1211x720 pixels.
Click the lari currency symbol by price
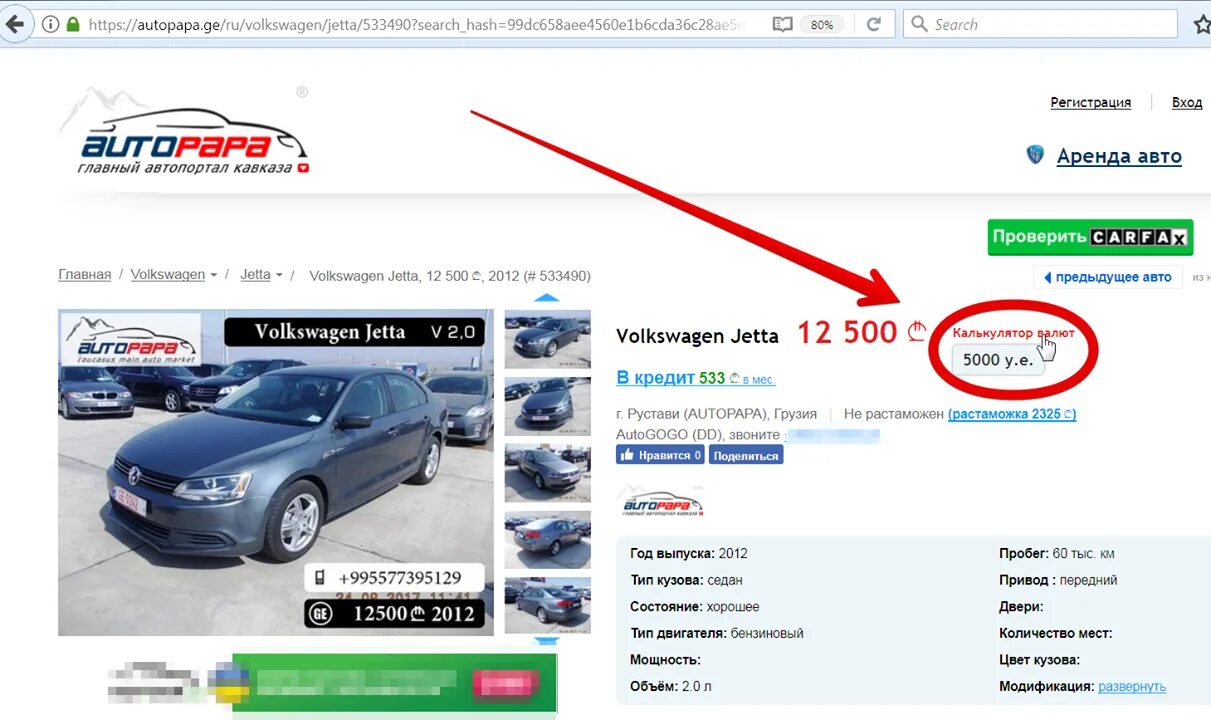coord(917,332)
